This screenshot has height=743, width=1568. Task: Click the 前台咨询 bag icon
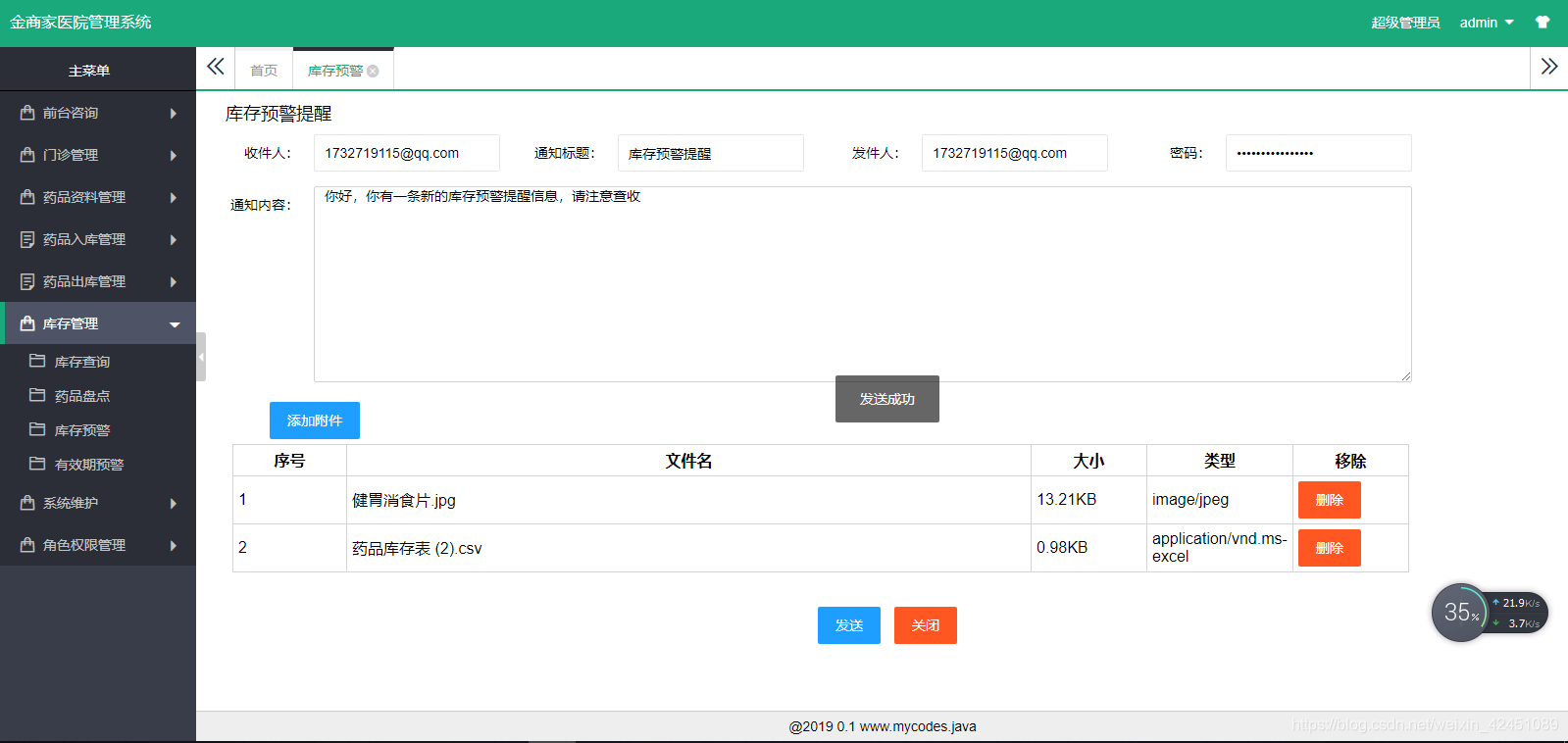[27, 113]
